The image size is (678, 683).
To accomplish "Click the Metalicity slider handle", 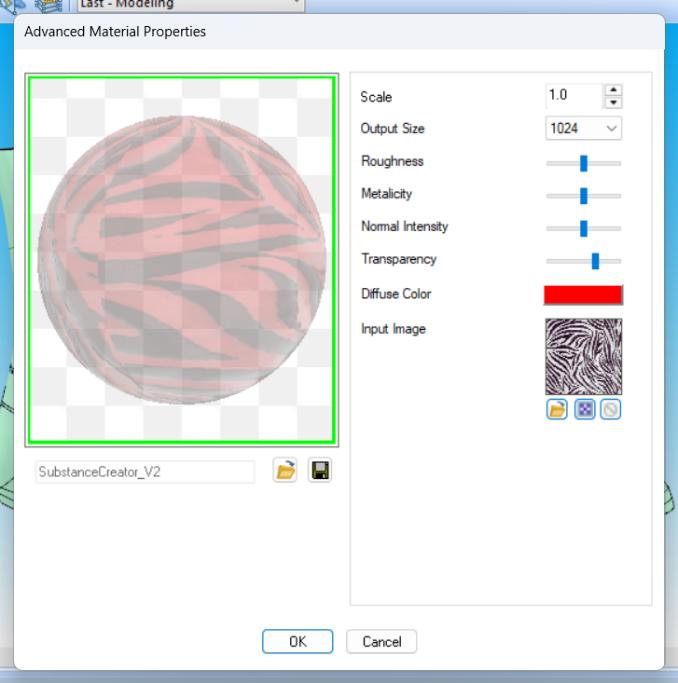I will [x=584, y=196].
